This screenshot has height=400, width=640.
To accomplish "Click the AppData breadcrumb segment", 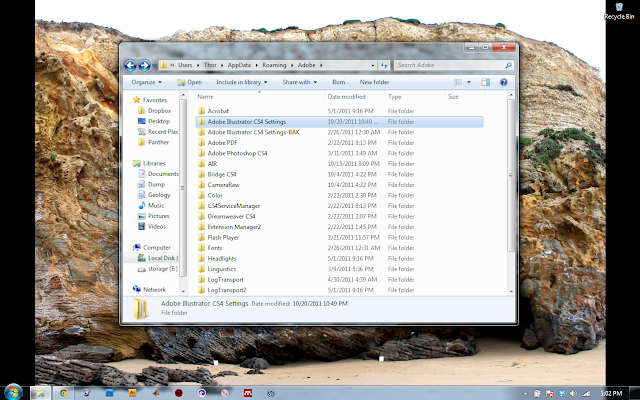I will [239, 65].
